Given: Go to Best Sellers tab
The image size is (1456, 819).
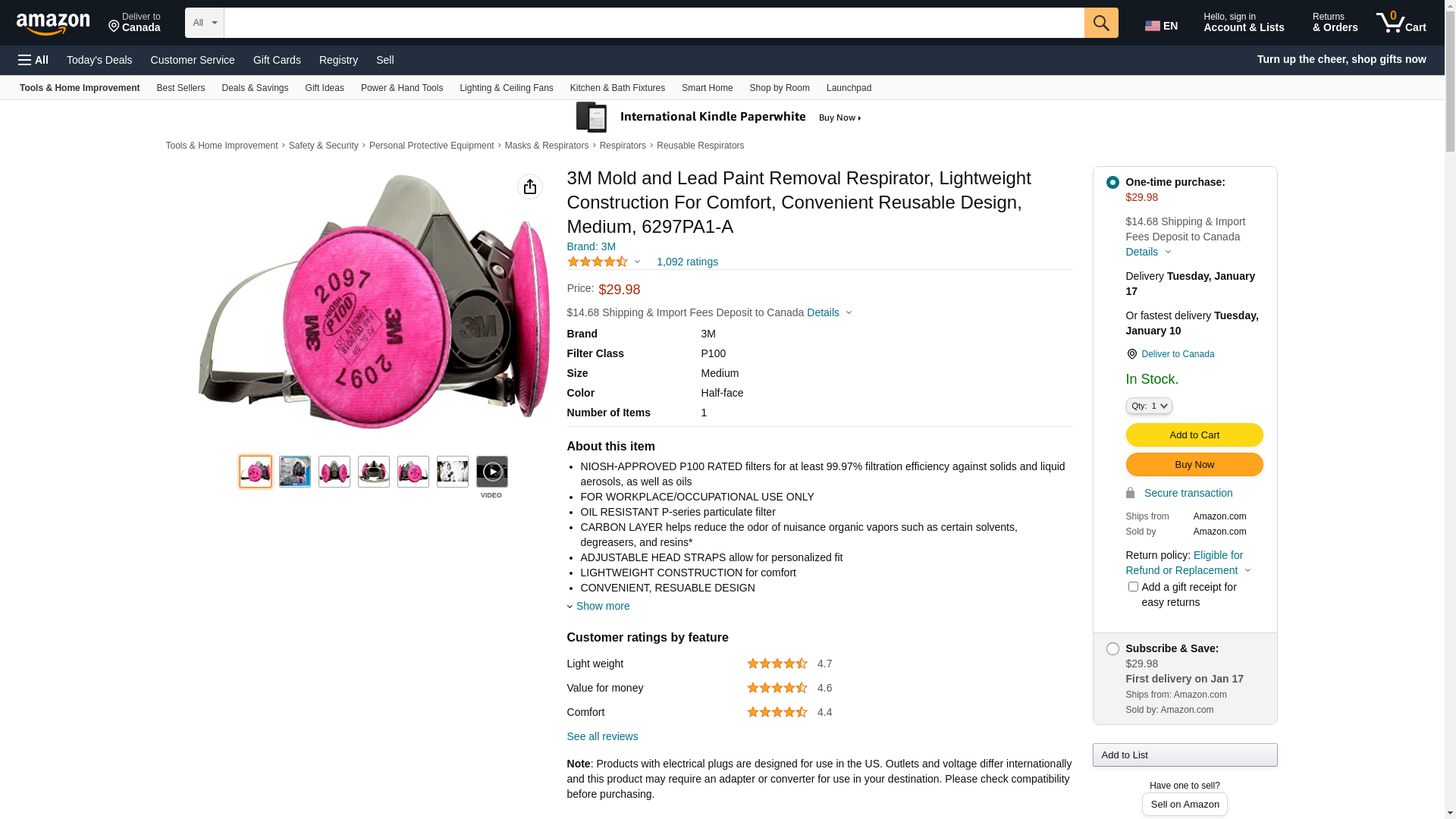Looking at the screenshot, I should [180, 88].
